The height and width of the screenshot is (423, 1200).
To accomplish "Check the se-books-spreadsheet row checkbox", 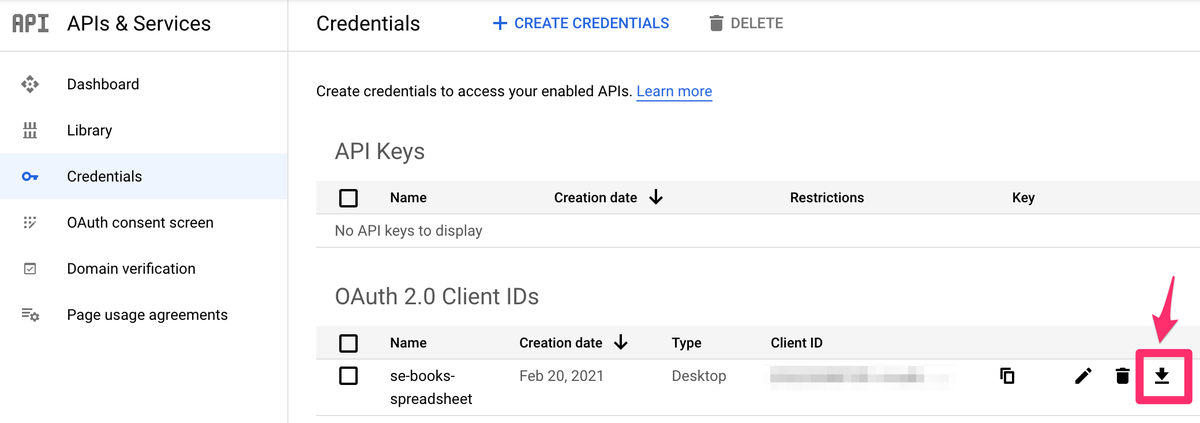I will tap(348, 376).
